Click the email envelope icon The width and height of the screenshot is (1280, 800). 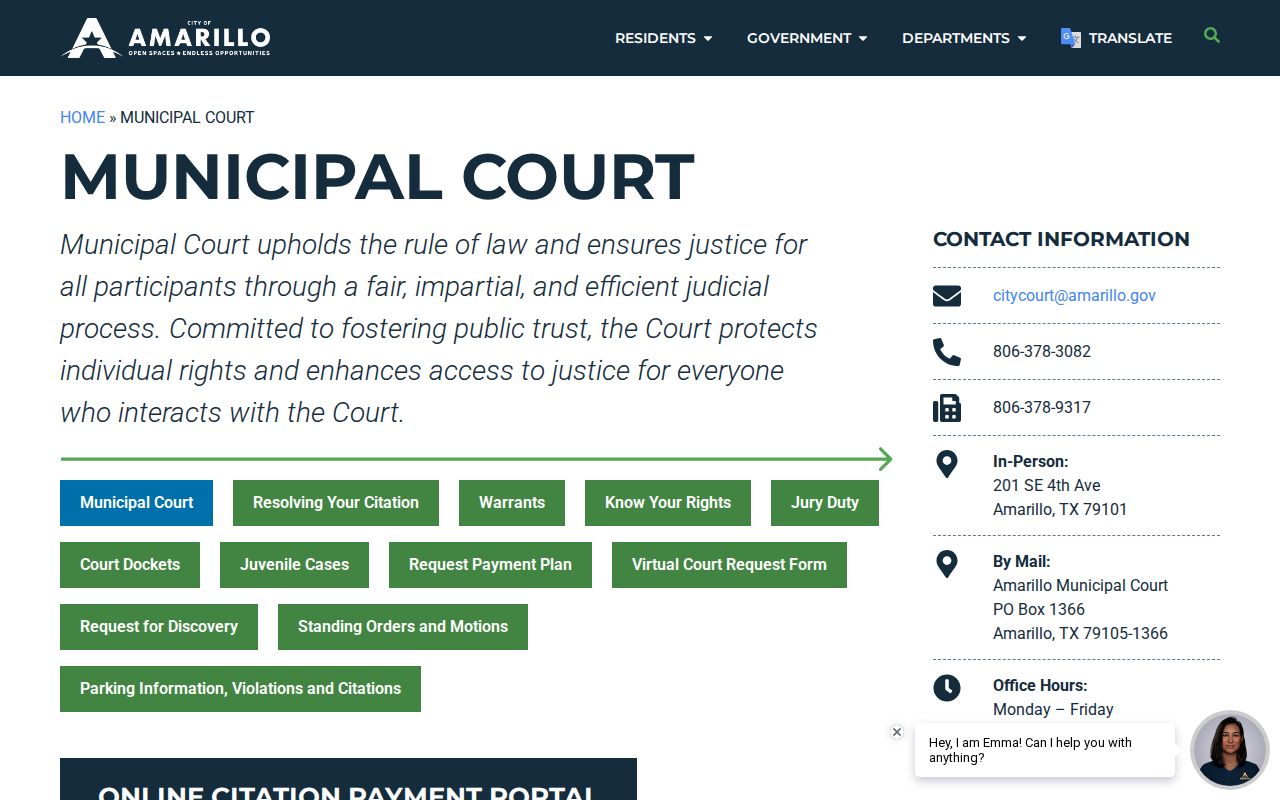coord(947,296)
